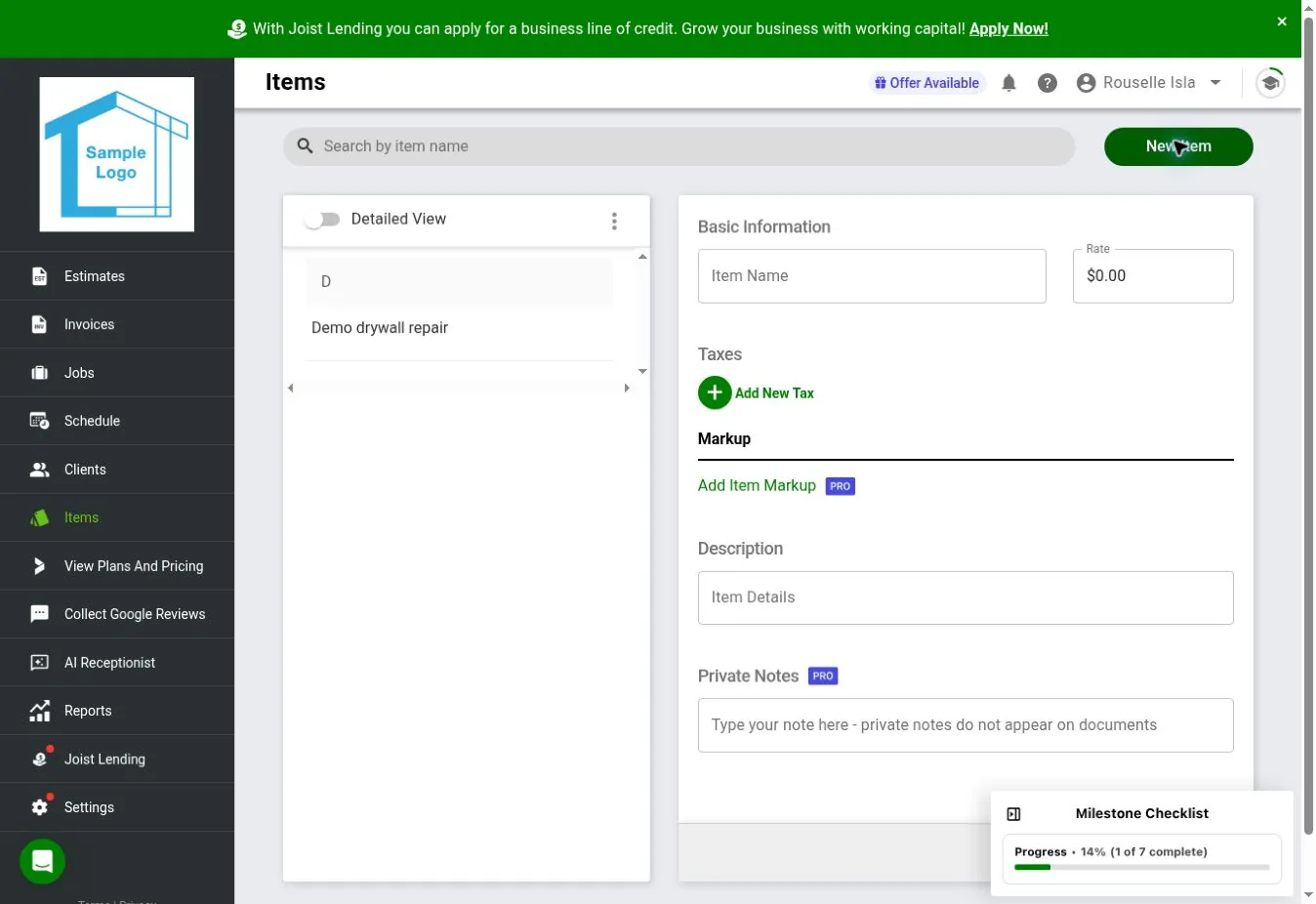The width and height of the screenshot is (1316, 904).
Task: Click the Offer Available badge
Action: [x=927, y=83]
